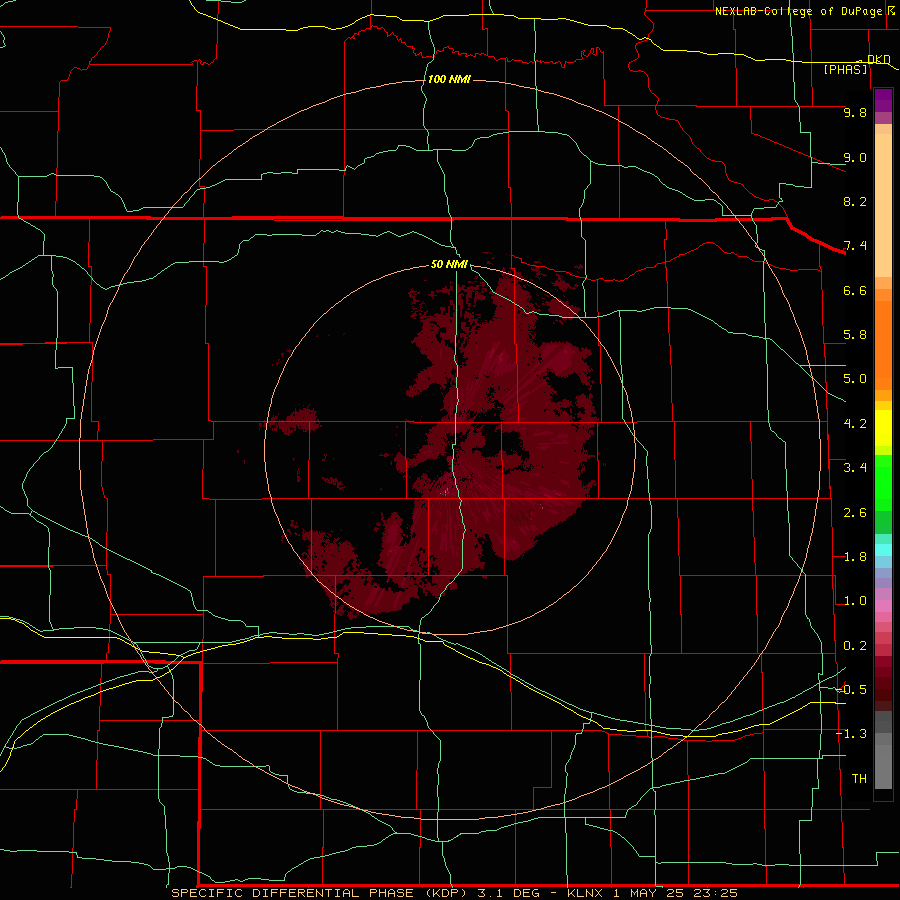This screenshot has height=900, width=900.
Task: Click the bright green color bar segment
Action: [x=883, y=483]
